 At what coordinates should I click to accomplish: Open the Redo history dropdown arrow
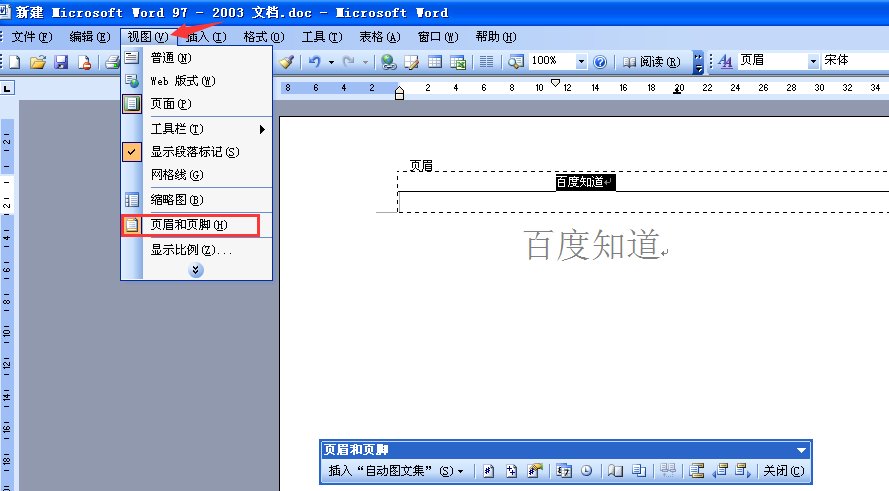365,62
